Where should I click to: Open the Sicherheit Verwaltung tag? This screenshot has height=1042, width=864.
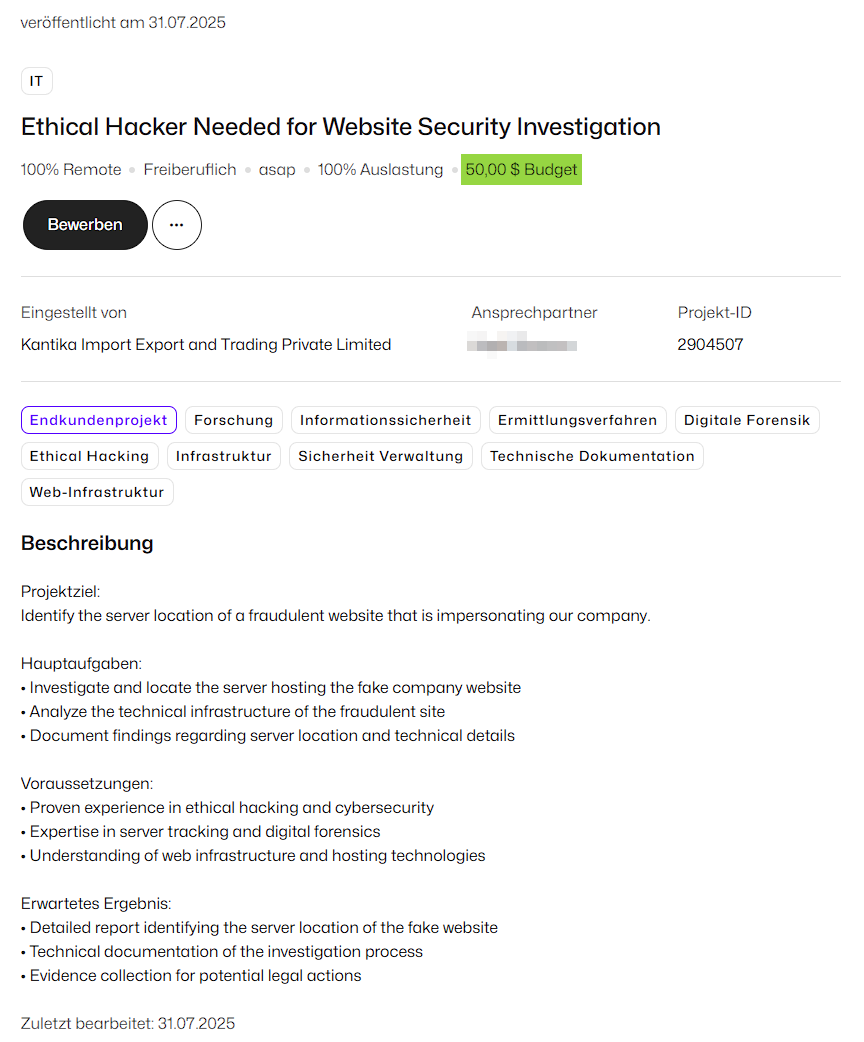[x=381, y=456]
